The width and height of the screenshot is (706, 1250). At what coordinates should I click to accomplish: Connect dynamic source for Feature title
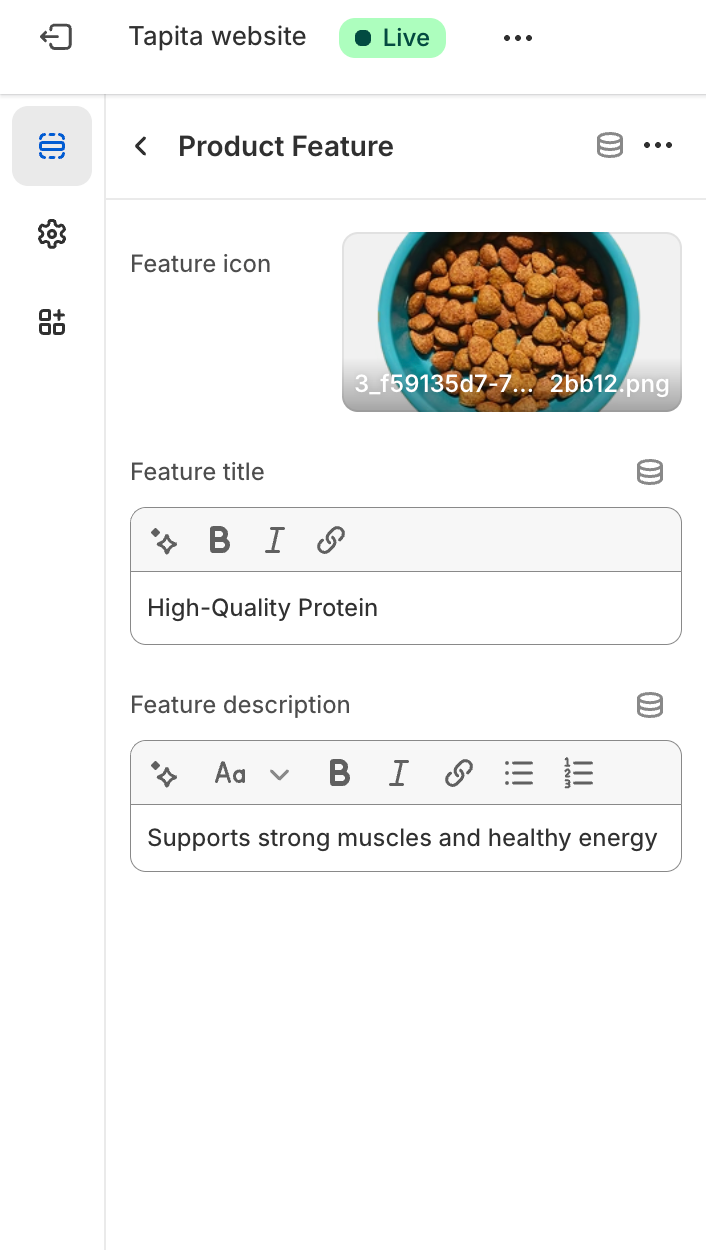(x=650, y=472)
